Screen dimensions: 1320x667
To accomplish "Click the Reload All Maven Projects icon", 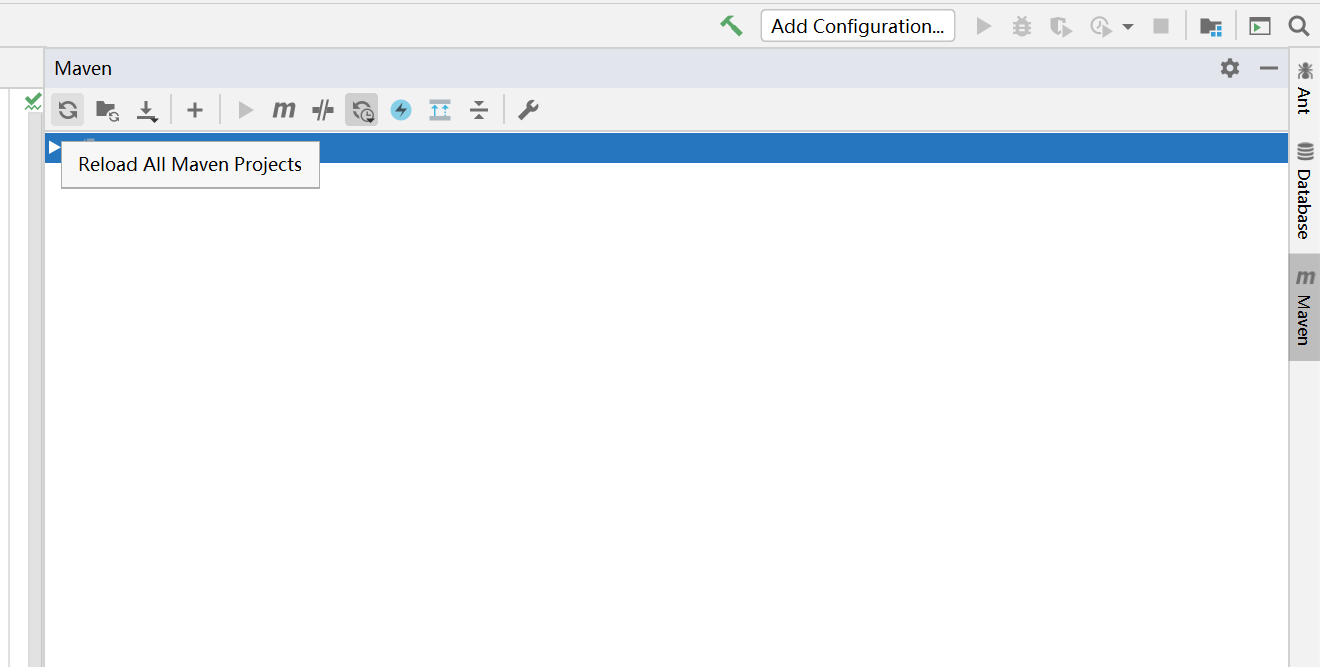I will pos(68,110).
